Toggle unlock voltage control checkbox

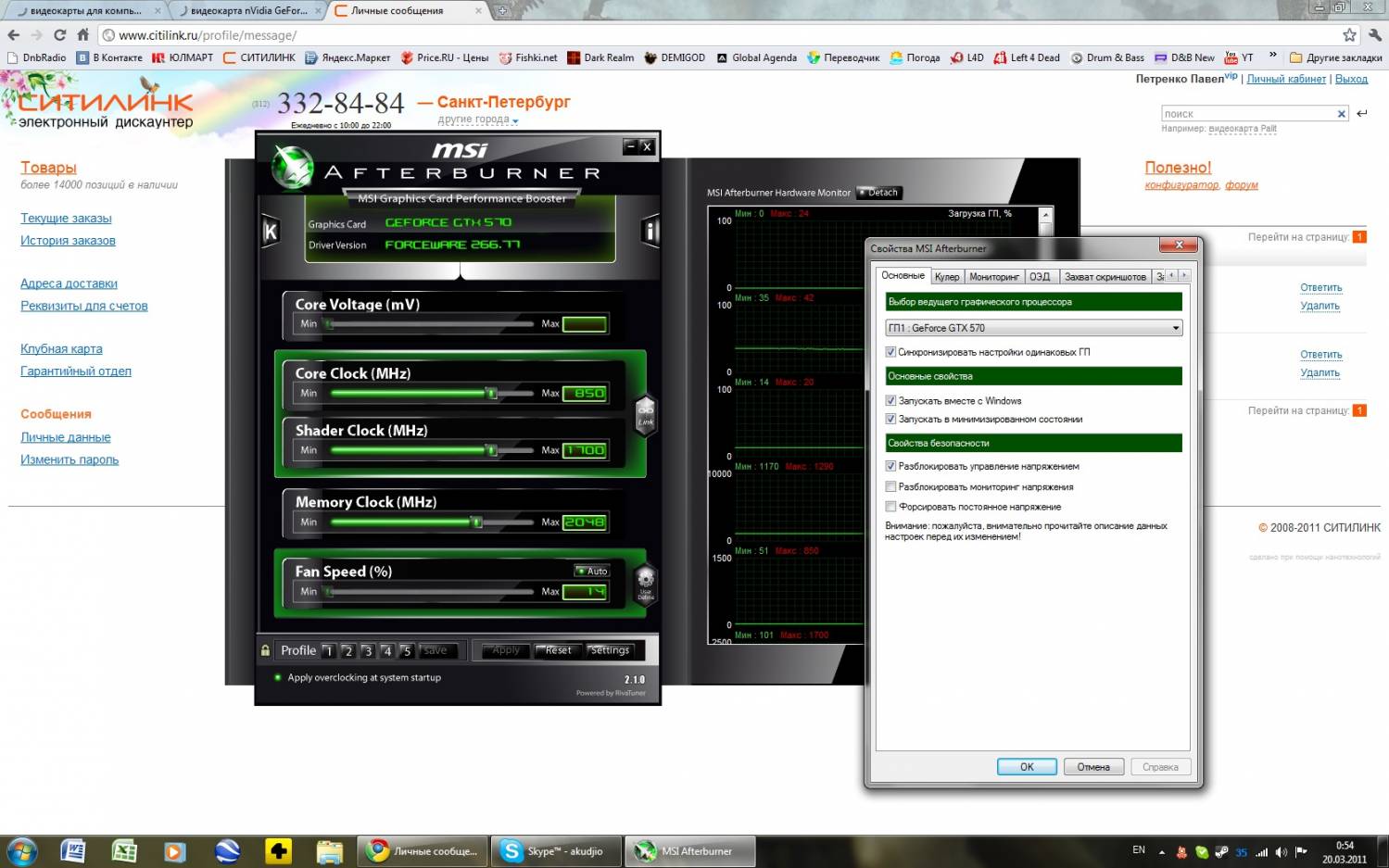coord(890,467)
